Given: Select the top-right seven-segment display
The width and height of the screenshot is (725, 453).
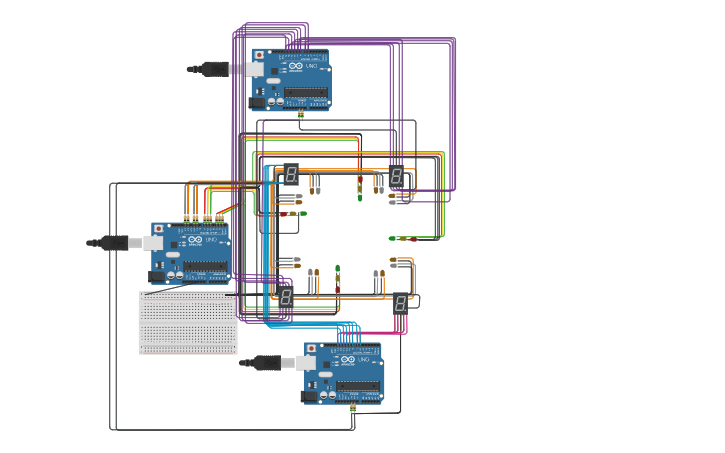Looking at the screenshot, I should tap(396, 177).
